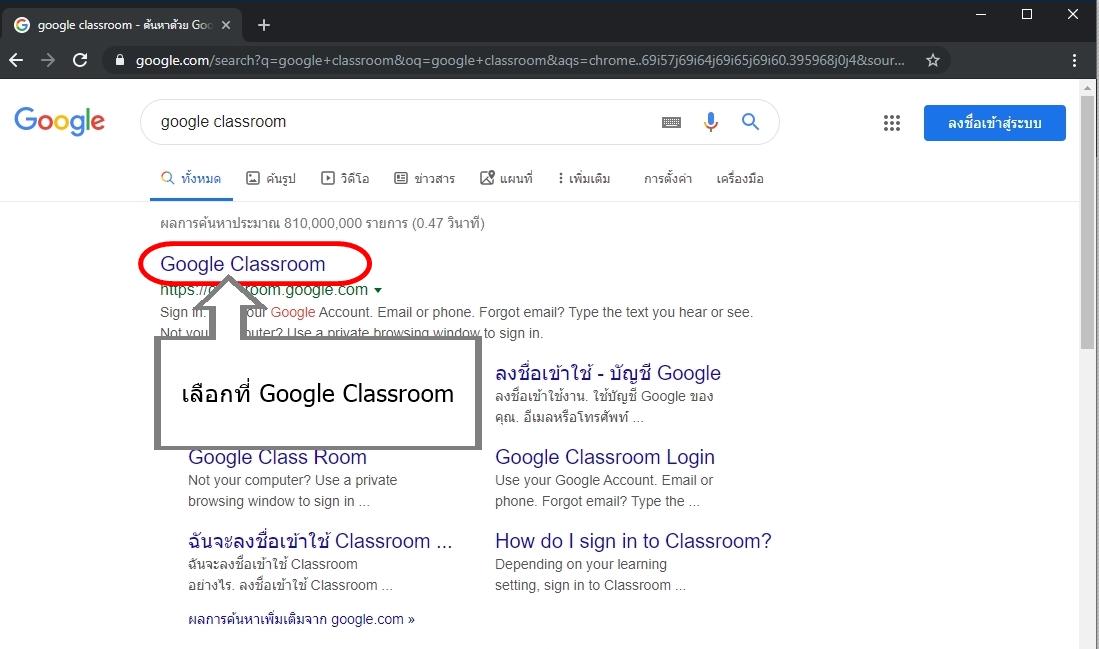Go back with the browser back arrow

pos(16,60)
